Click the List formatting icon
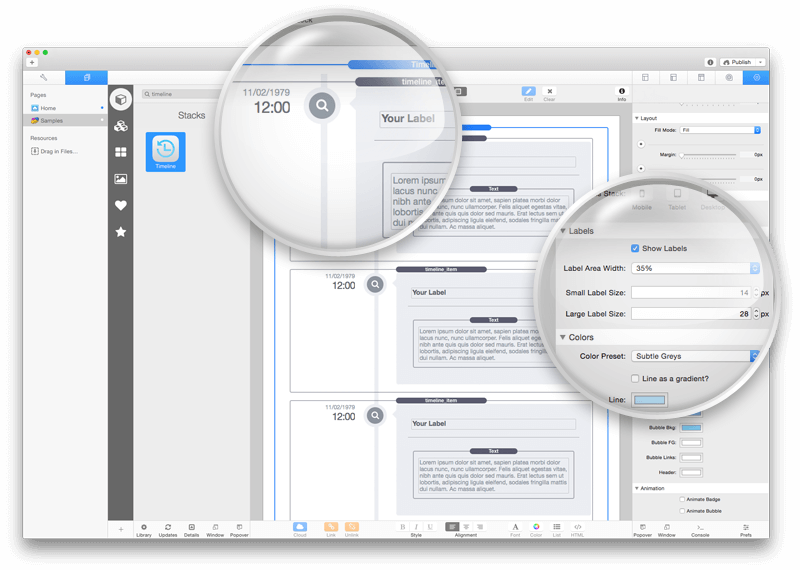The width and height of the screenshot is (800, 570). (557, 527)
